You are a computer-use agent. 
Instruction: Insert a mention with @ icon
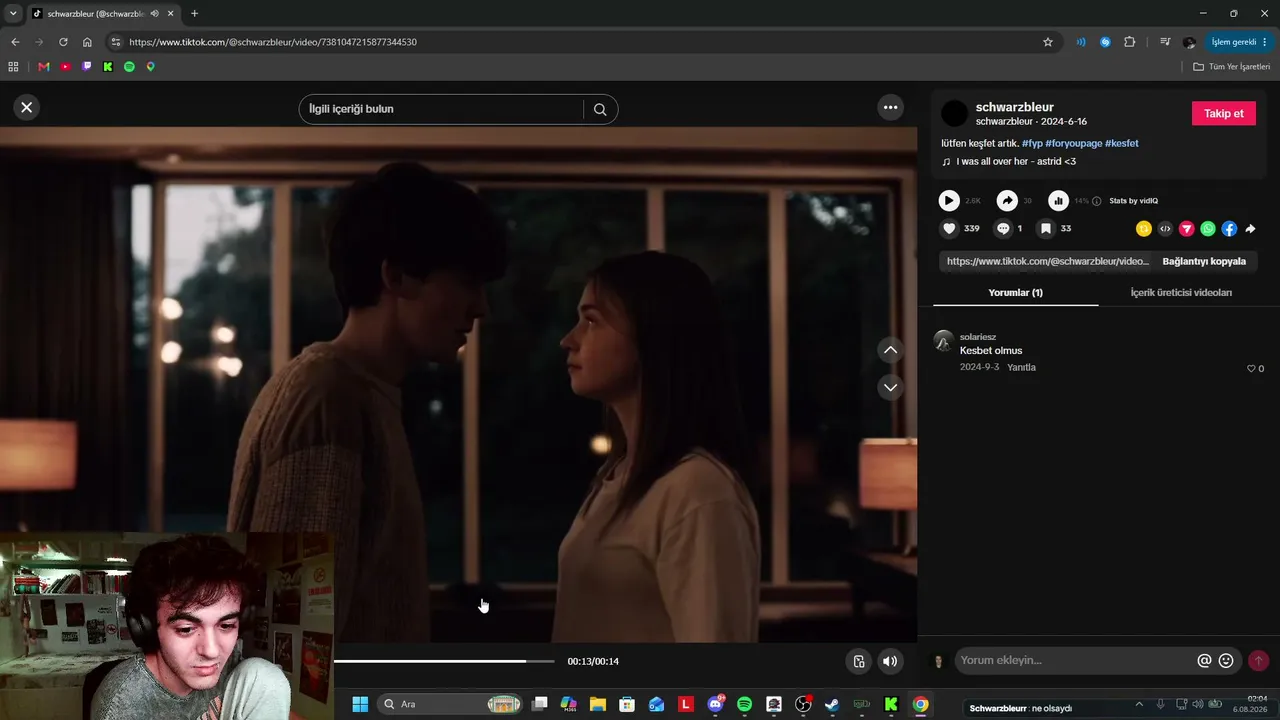click(1204, 661)
